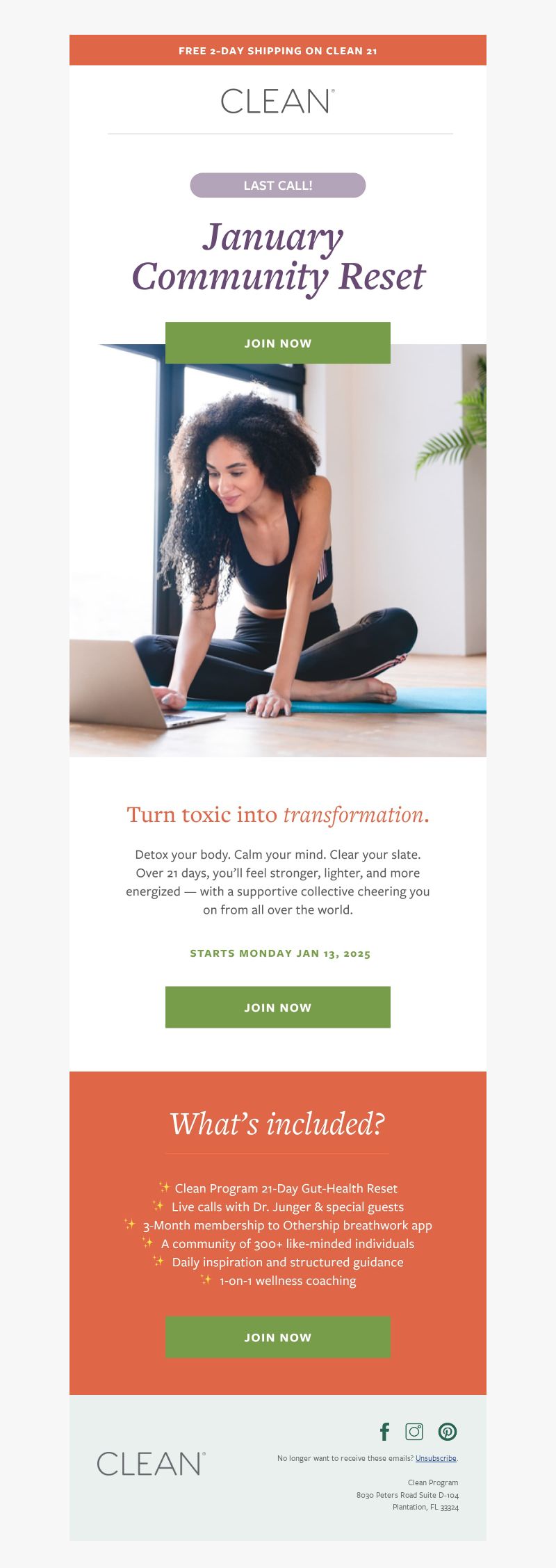Screen dimensions: 556x1568
Task: Click the CLEAN logo in the footer
Action: tap(152, 1463)
